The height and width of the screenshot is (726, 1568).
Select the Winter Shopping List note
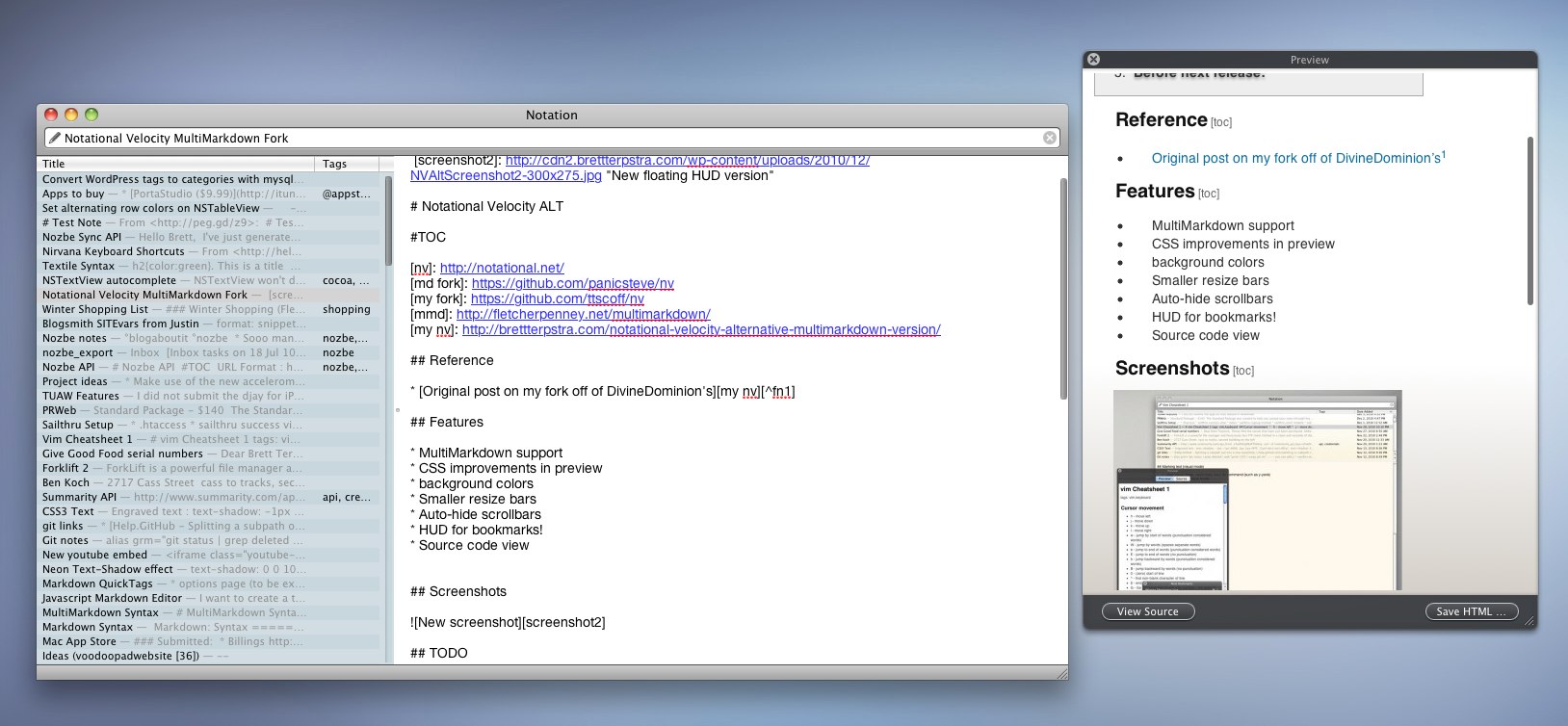click(95, 309)
